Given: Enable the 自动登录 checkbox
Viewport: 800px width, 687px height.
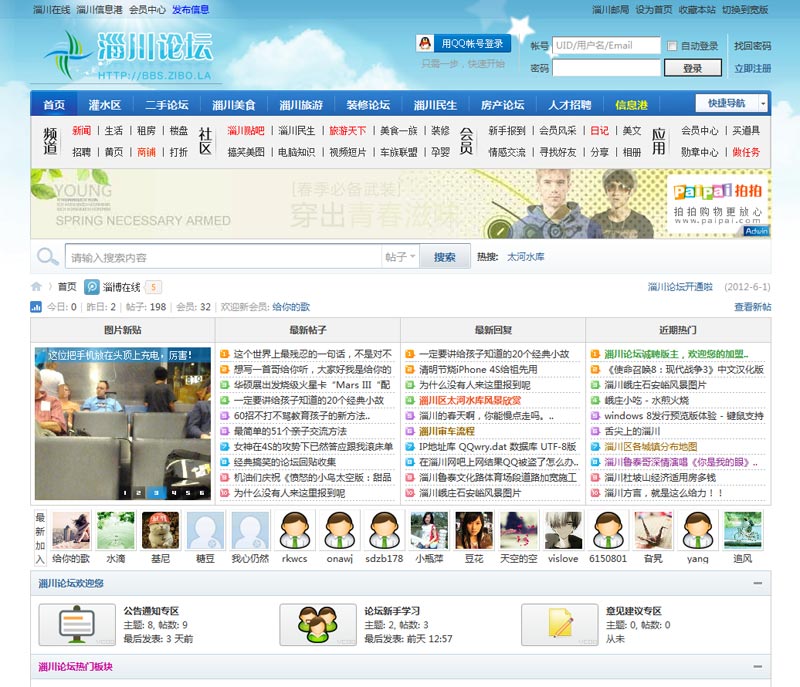Looking at the screenshot, I should click(672, 46).
